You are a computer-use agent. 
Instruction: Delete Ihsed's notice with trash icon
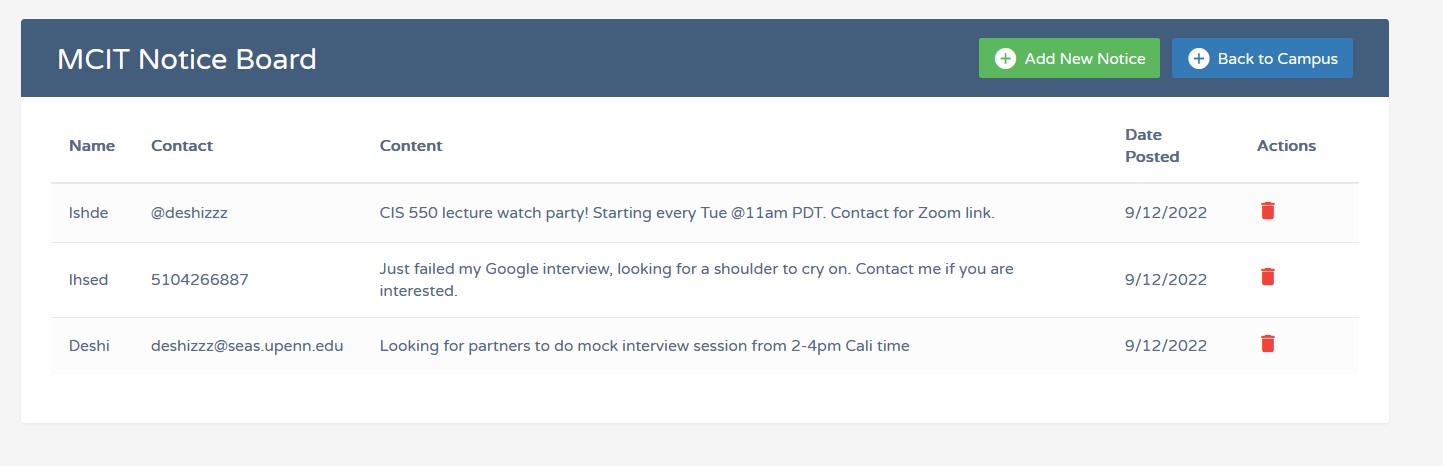(1267, 277)
